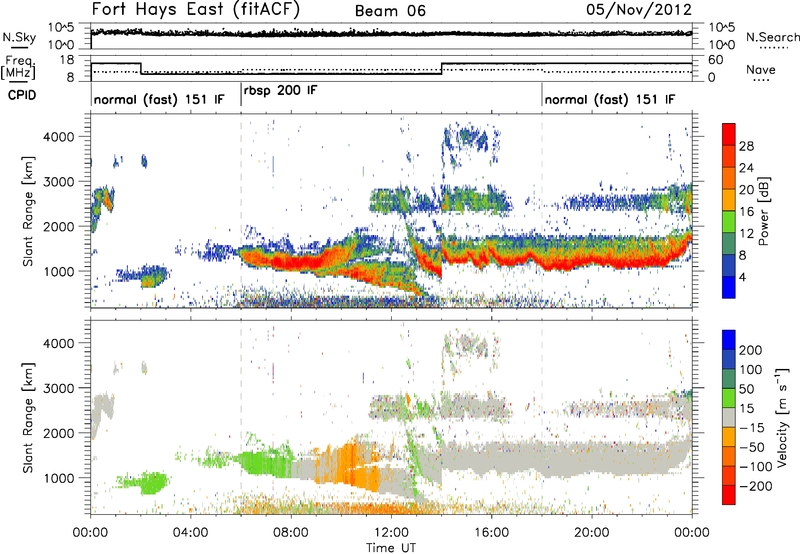Click the "04:00" time tick label
Viewport: 800px width, 554px height.
pos(190,533)
